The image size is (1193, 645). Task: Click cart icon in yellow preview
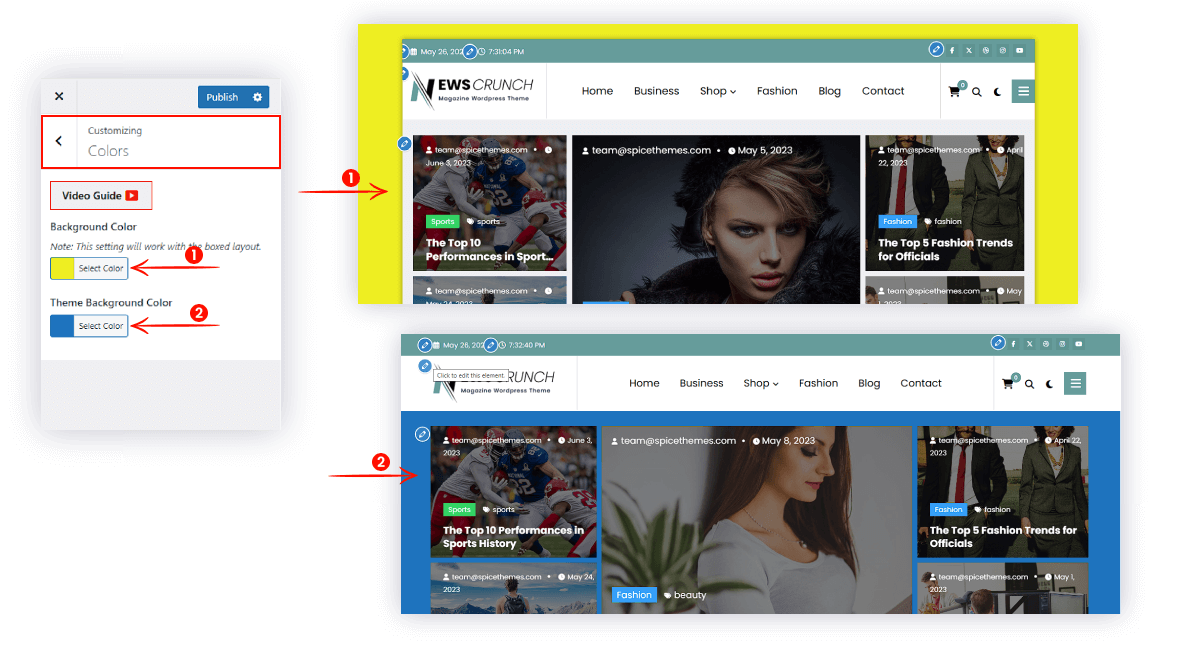(955, 91)
